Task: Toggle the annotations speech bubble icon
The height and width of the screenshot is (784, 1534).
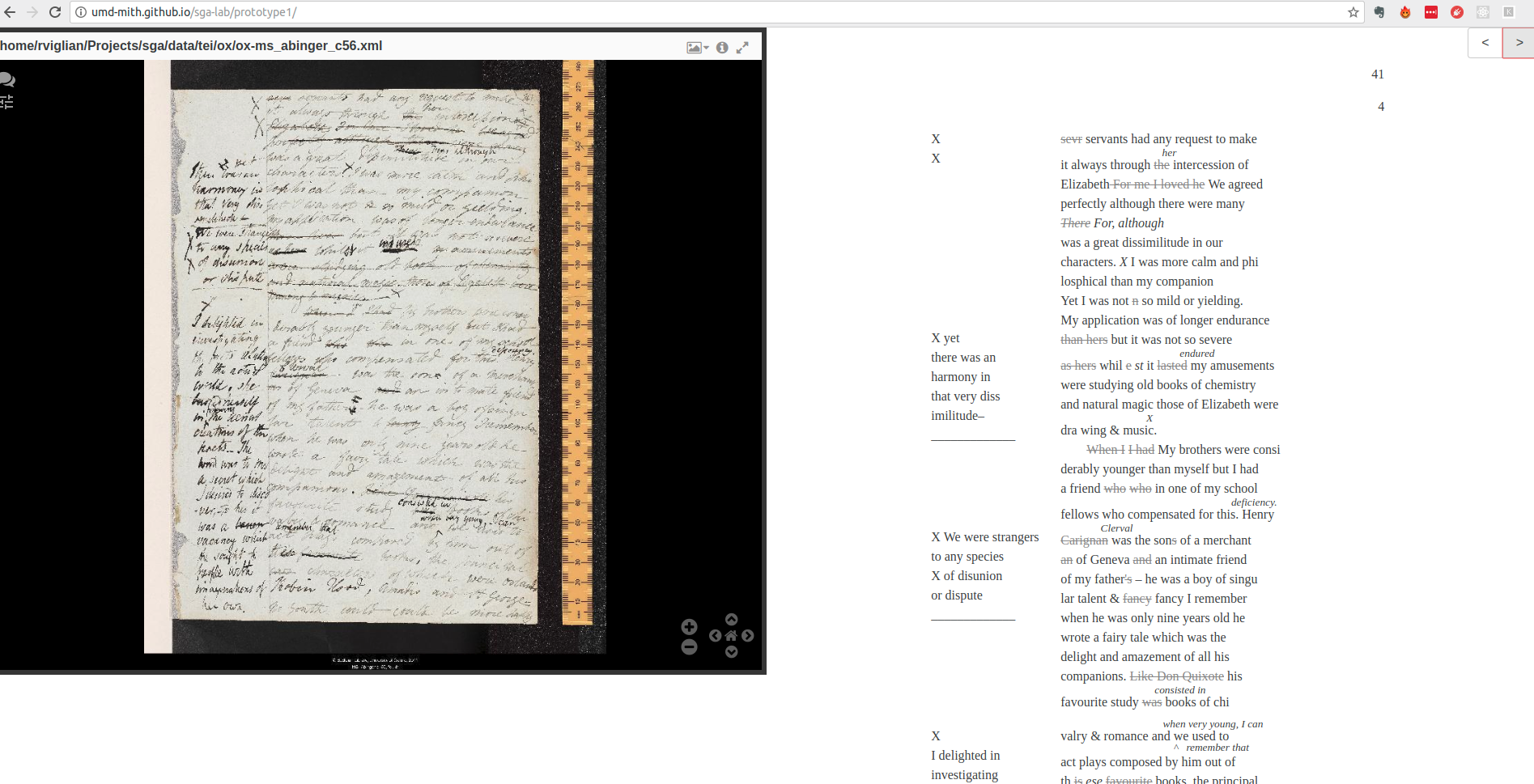Action: (7, 79)
